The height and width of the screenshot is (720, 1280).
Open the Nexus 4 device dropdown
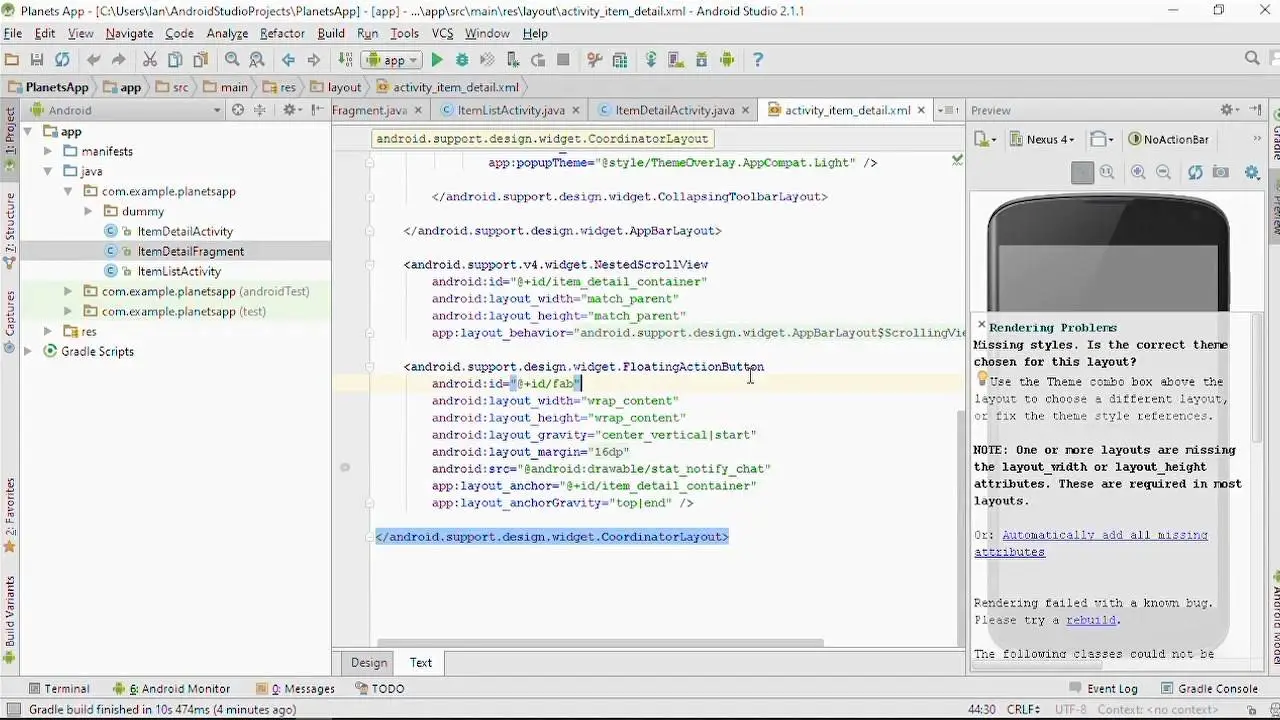point(1041,139)
